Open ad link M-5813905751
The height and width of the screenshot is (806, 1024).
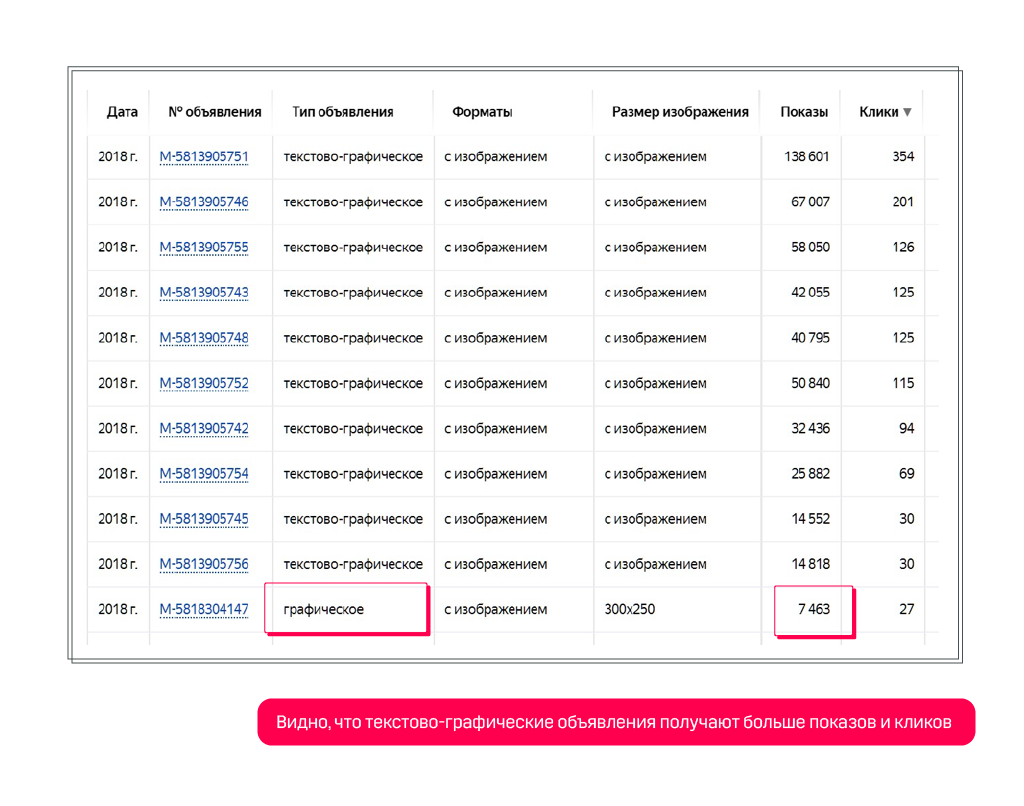pos(204,157)
